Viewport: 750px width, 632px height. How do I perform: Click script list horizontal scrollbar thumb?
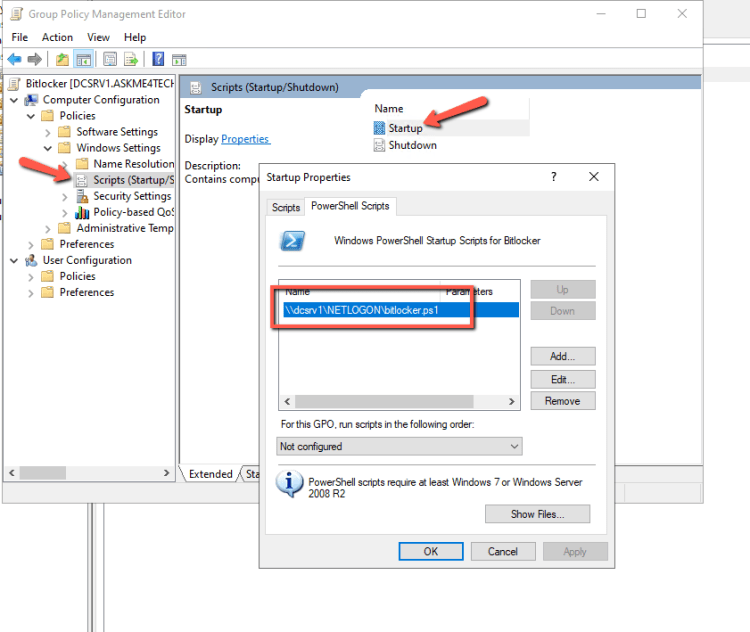[384, 401]
